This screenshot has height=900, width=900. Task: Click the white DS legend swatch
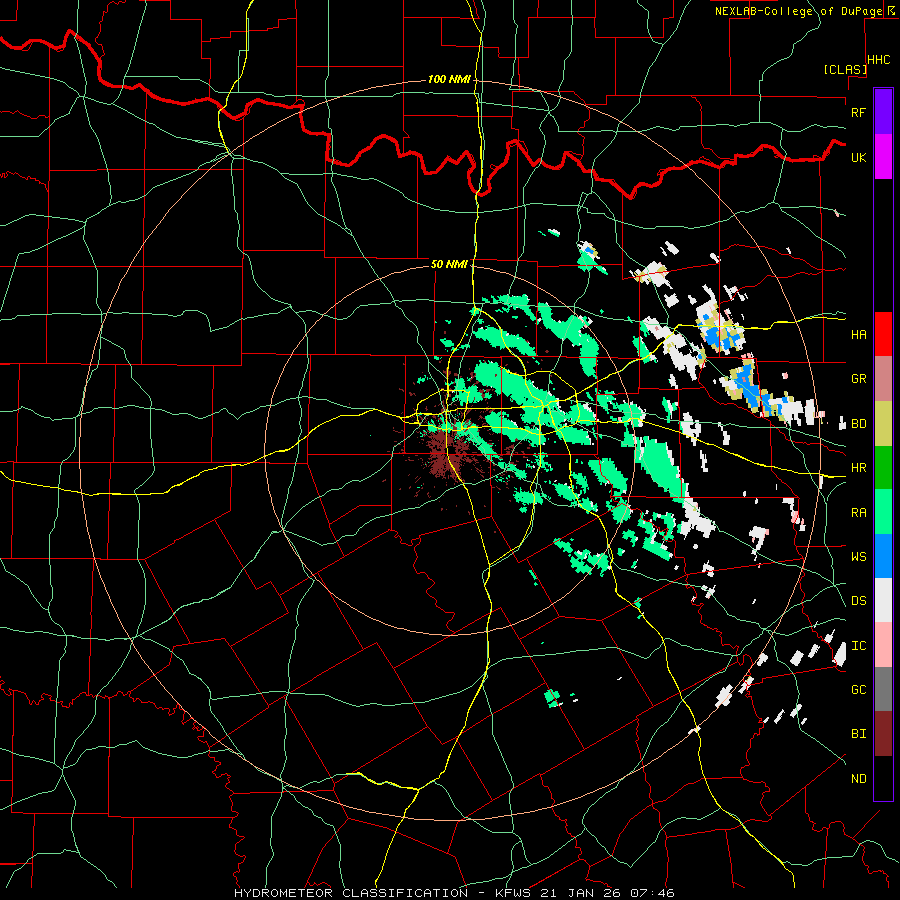(x=883, y=600)
